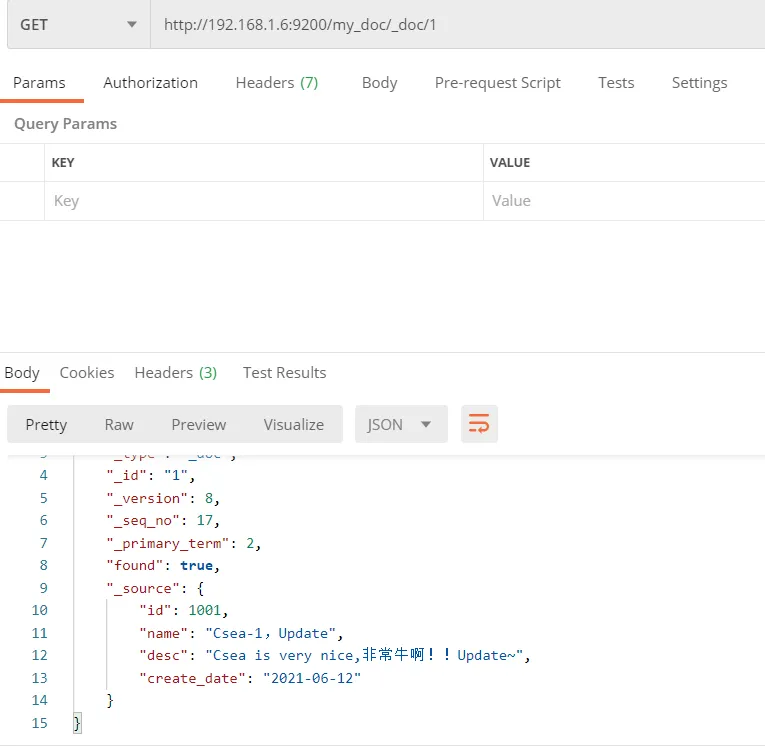Open the request Headers (7) tab
765x746 pixels.
point(276,83)
